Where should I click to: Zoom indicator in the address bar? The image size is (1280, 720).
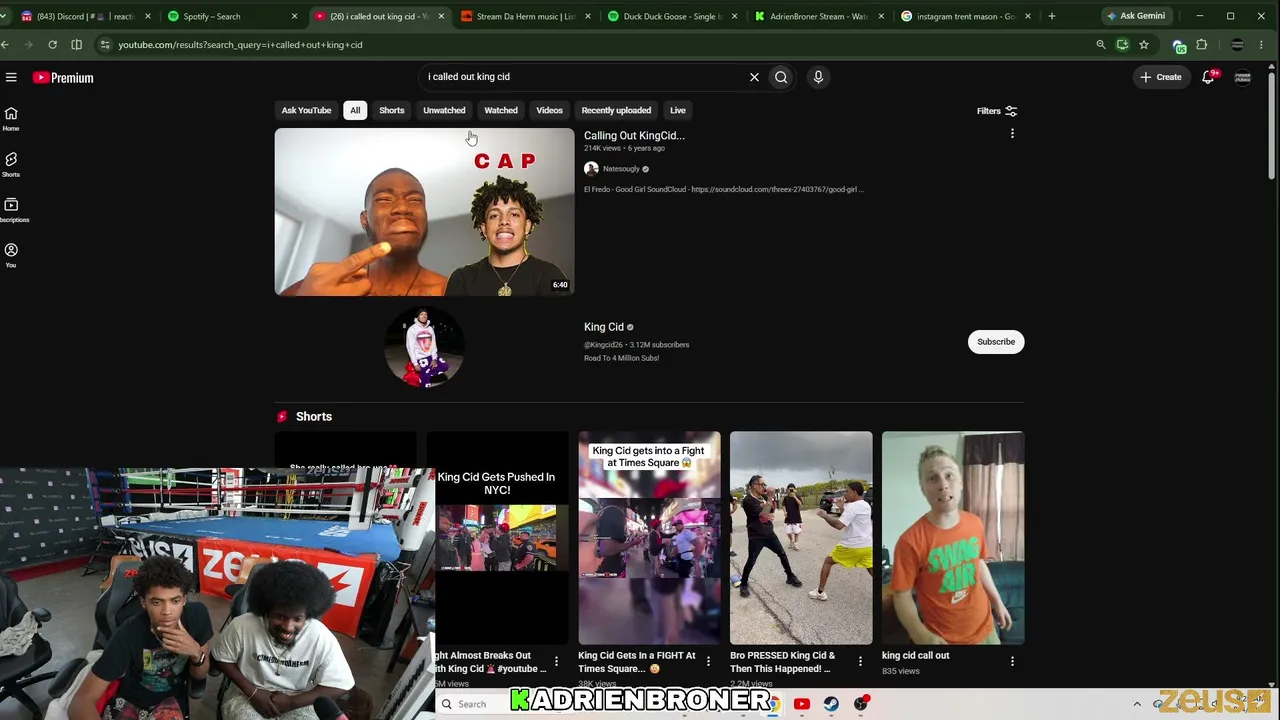[1101, 44]
